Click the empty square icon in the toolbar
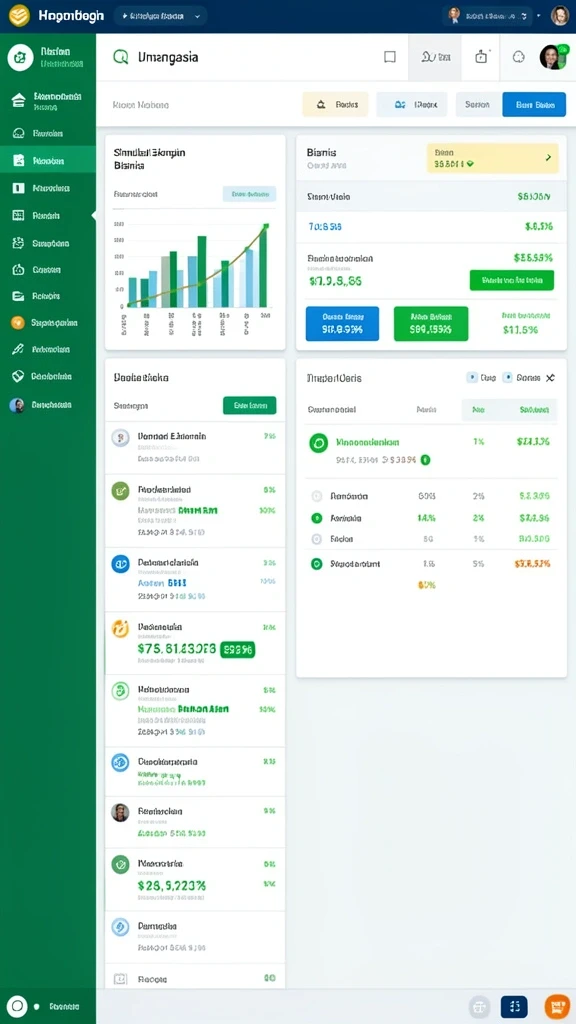 click(390, 57)
